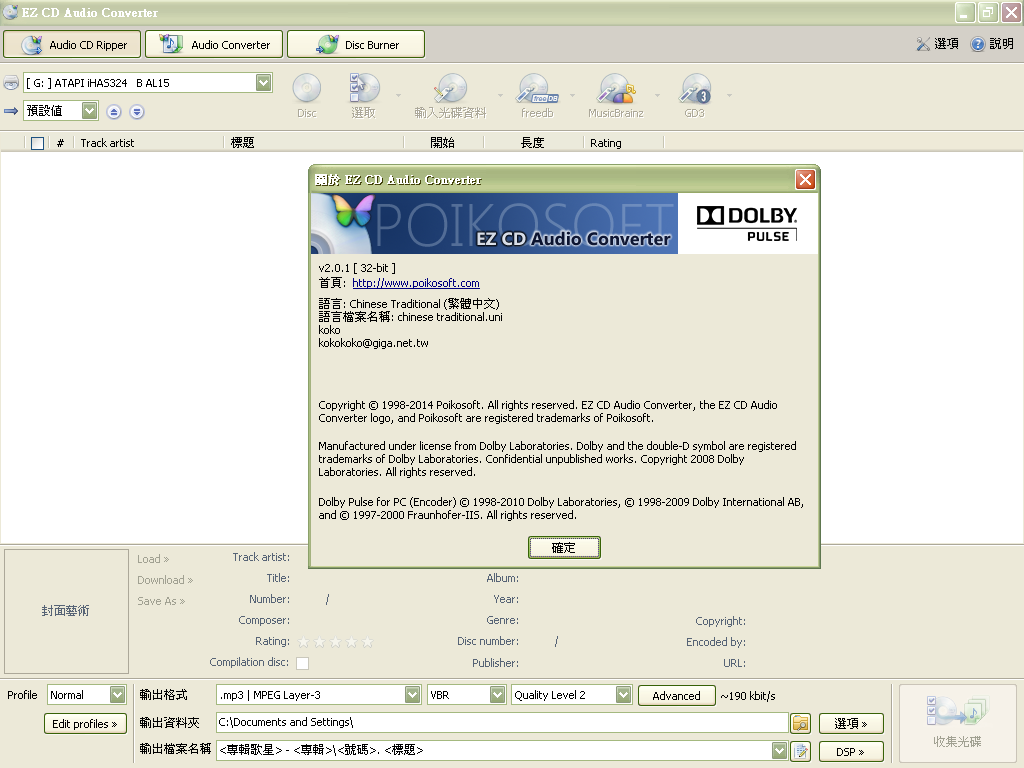The width and height of the screenshot is (1024, 768).
Task: Set rating with the fifth star
Action: (x=368, y=642)
